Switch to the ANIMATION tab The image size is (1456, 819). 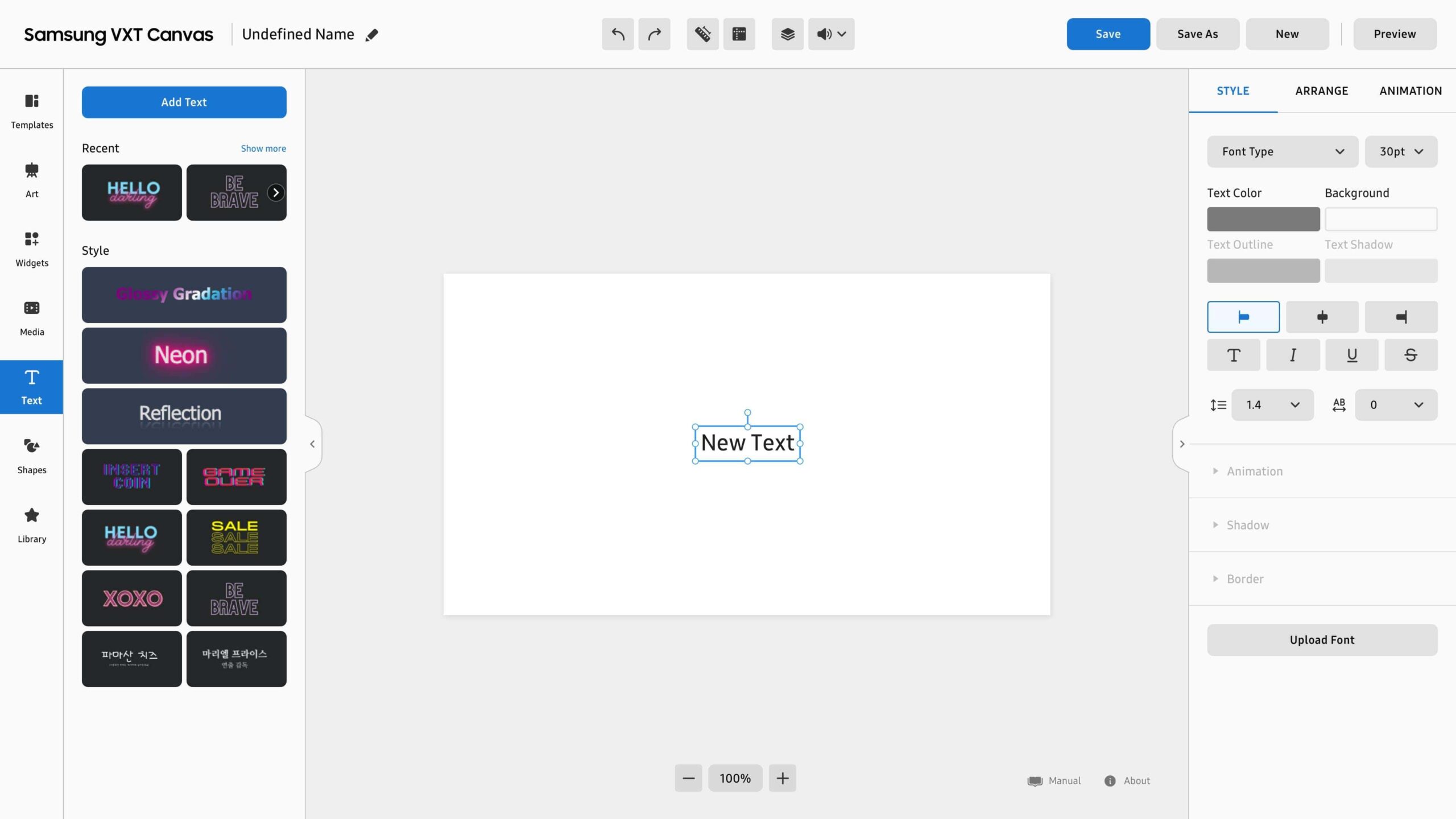1410,91
